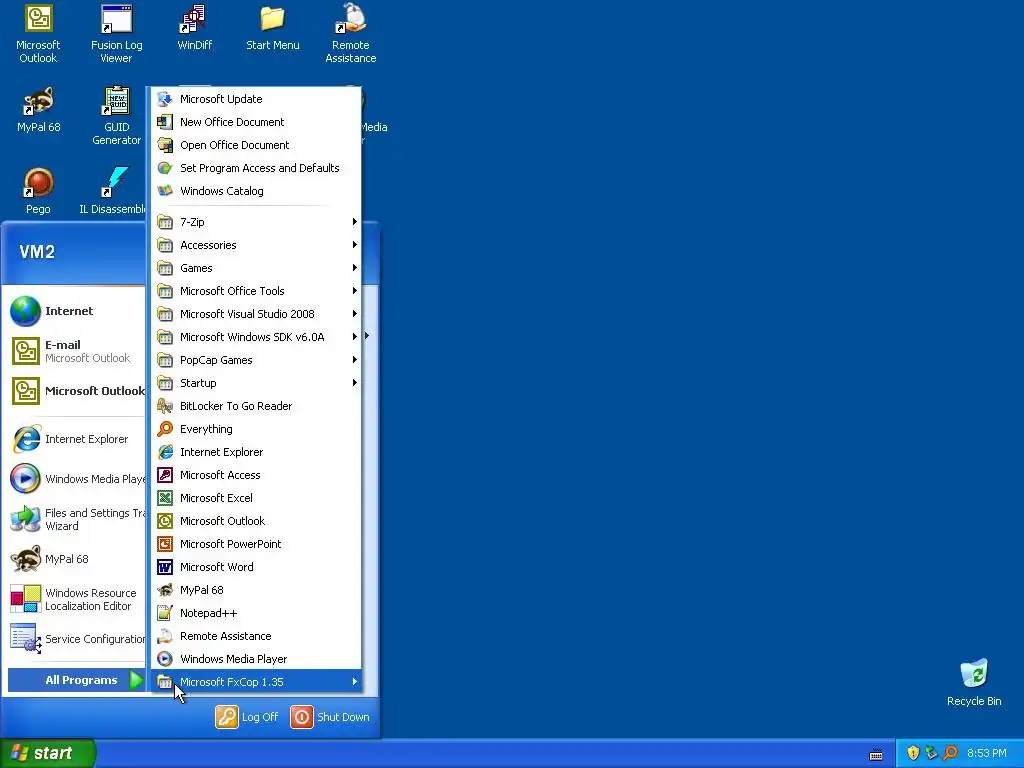
Task: Expand the Startup folder
Action: [x=256, y=383]
